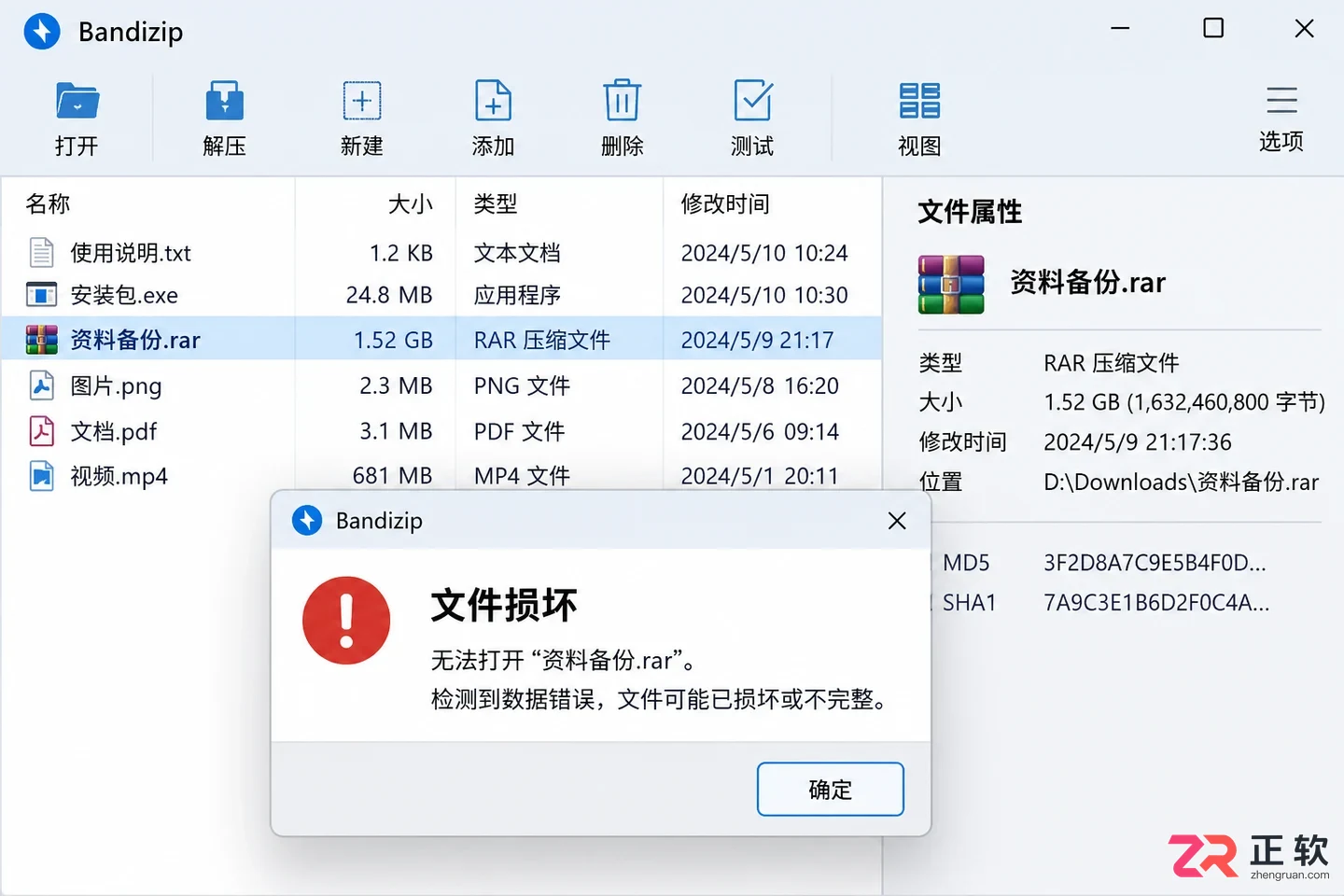Image resolution: width=1344 pixels, height=896 pixels.
Task: Create a new archive using 新建
Action: click(x=362, y=101)
